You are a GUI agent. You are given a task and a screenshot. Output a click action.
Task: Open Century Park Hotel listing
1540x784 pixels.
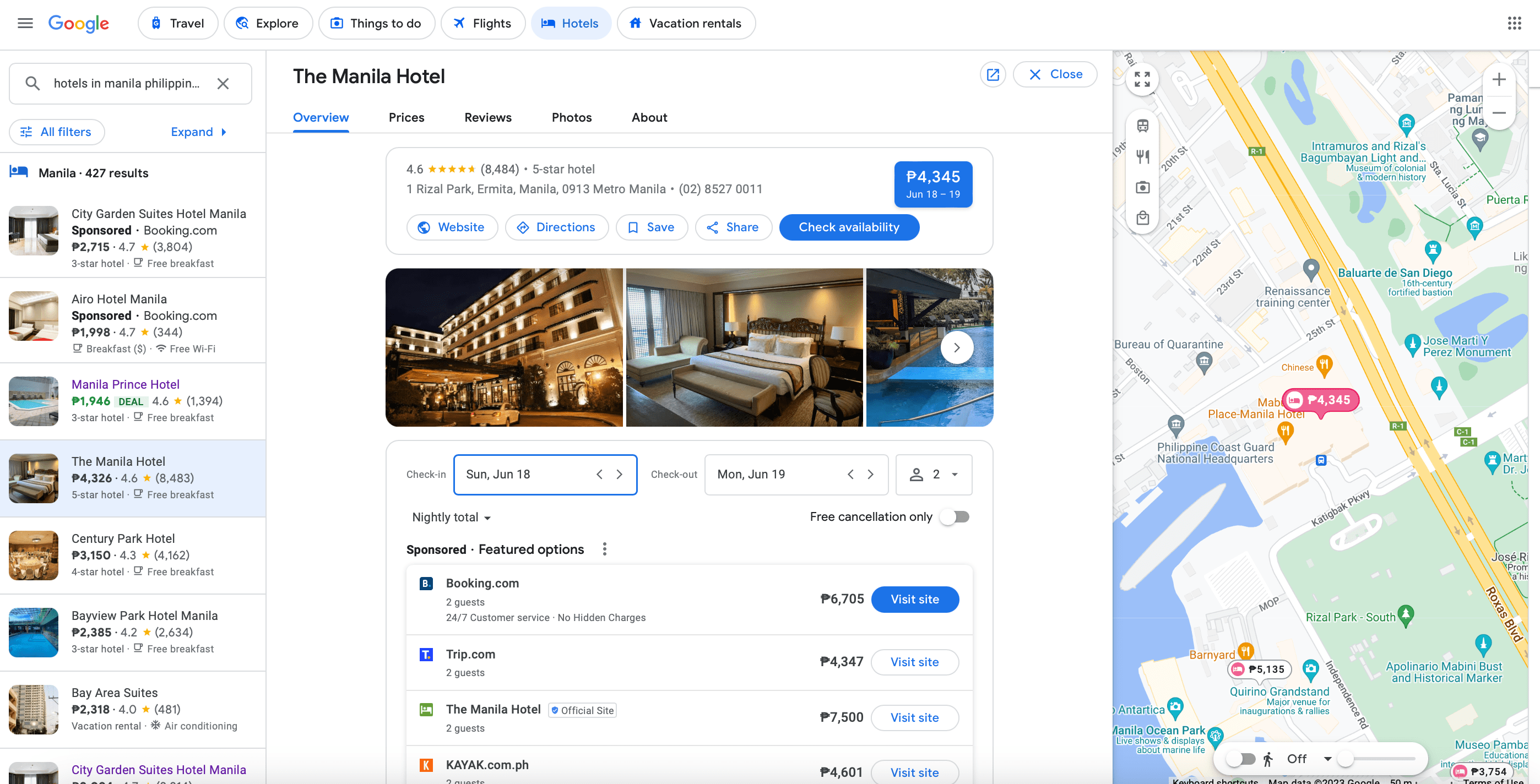tap(133, 555)
